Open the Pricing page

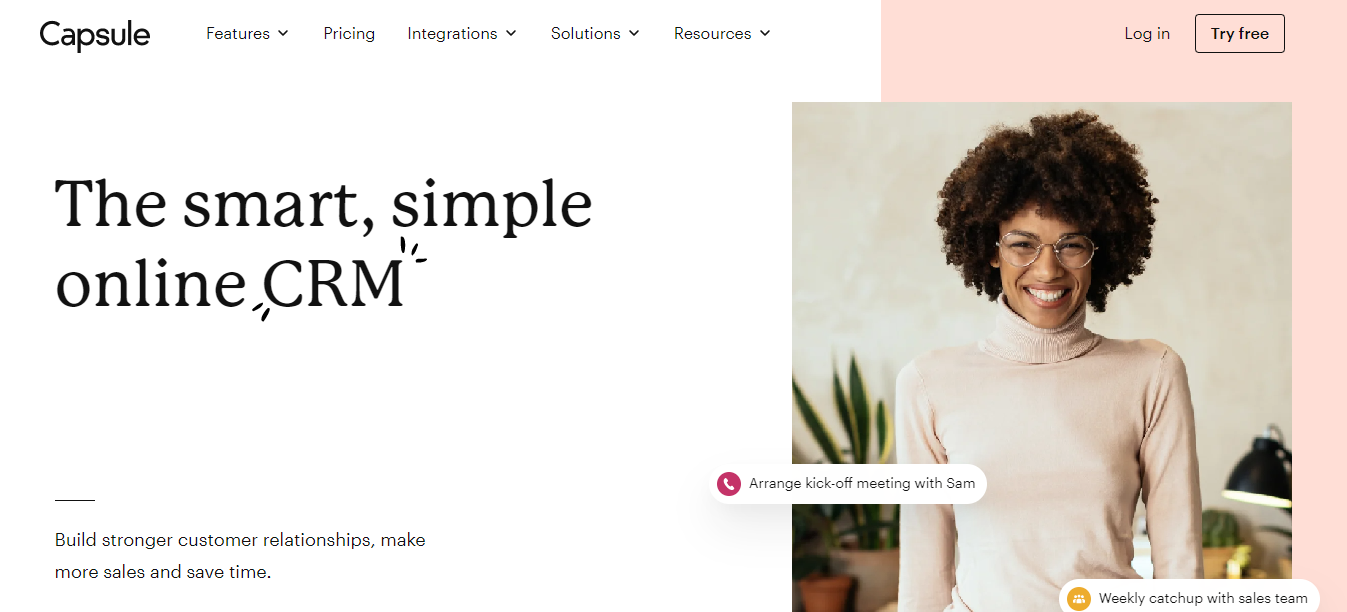pyautogui.click(x=349, y=33)
